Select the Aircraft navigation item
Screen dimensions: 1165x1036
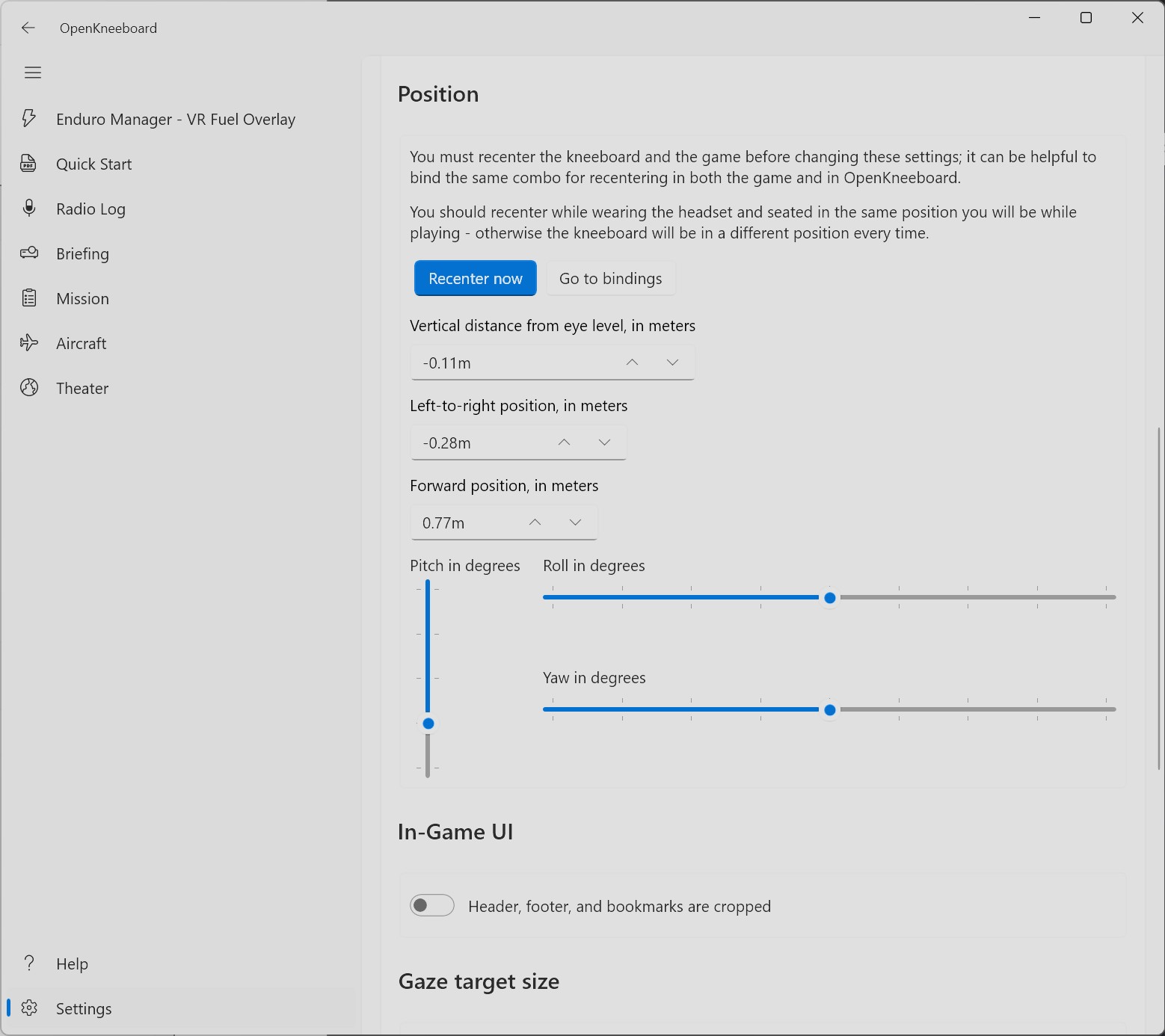point(181,343)
